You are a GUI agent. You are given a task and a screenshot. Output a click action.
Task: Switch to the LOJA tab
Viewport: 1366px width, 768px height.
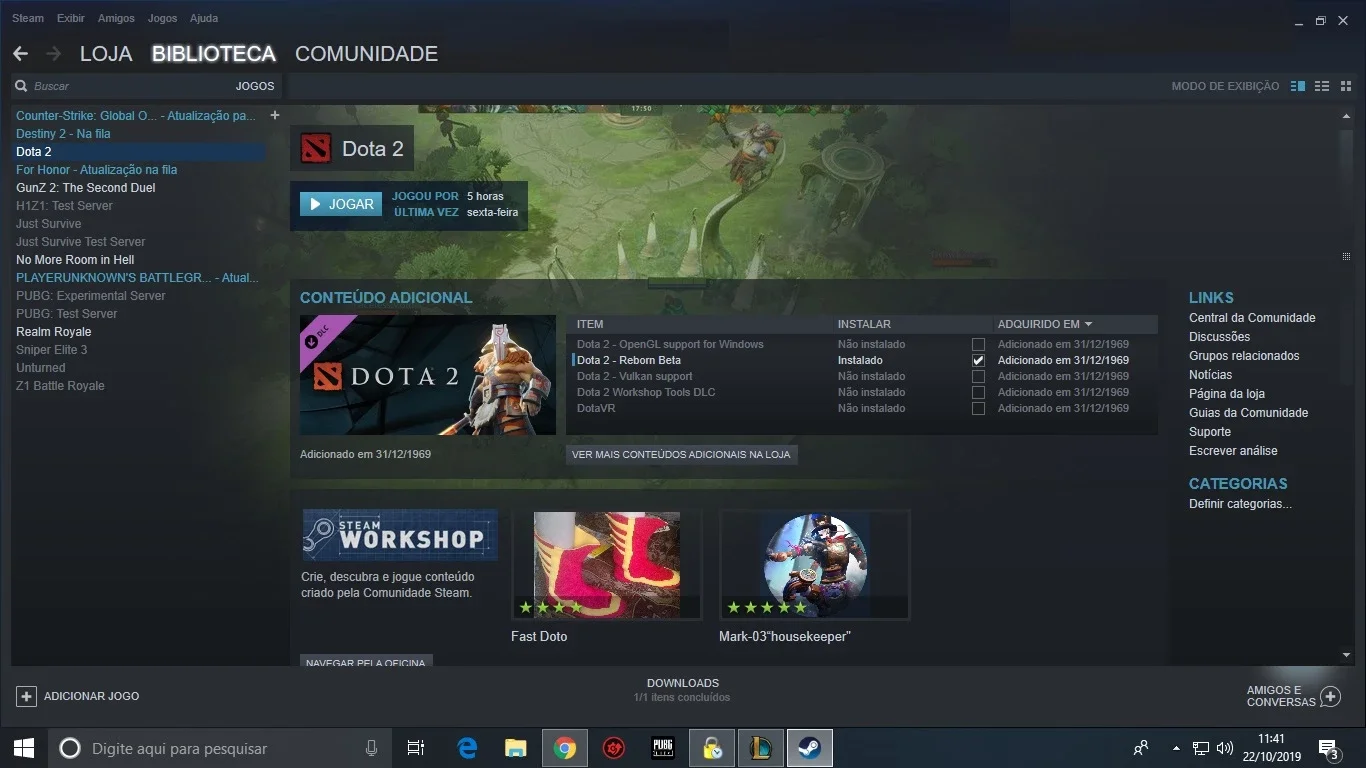pos(106,54)
